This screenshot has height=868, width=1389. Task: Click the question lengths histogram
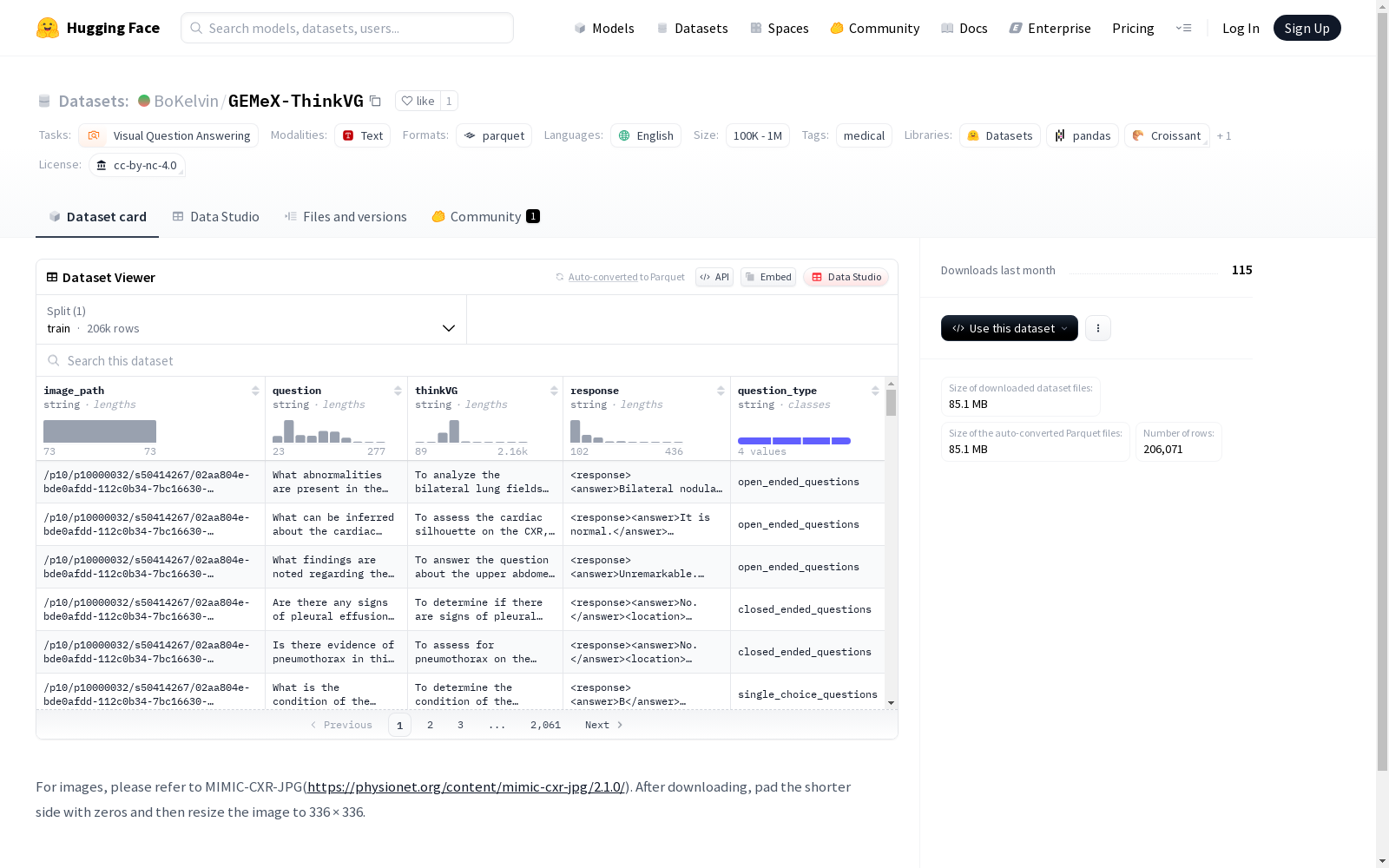[329, 431]
